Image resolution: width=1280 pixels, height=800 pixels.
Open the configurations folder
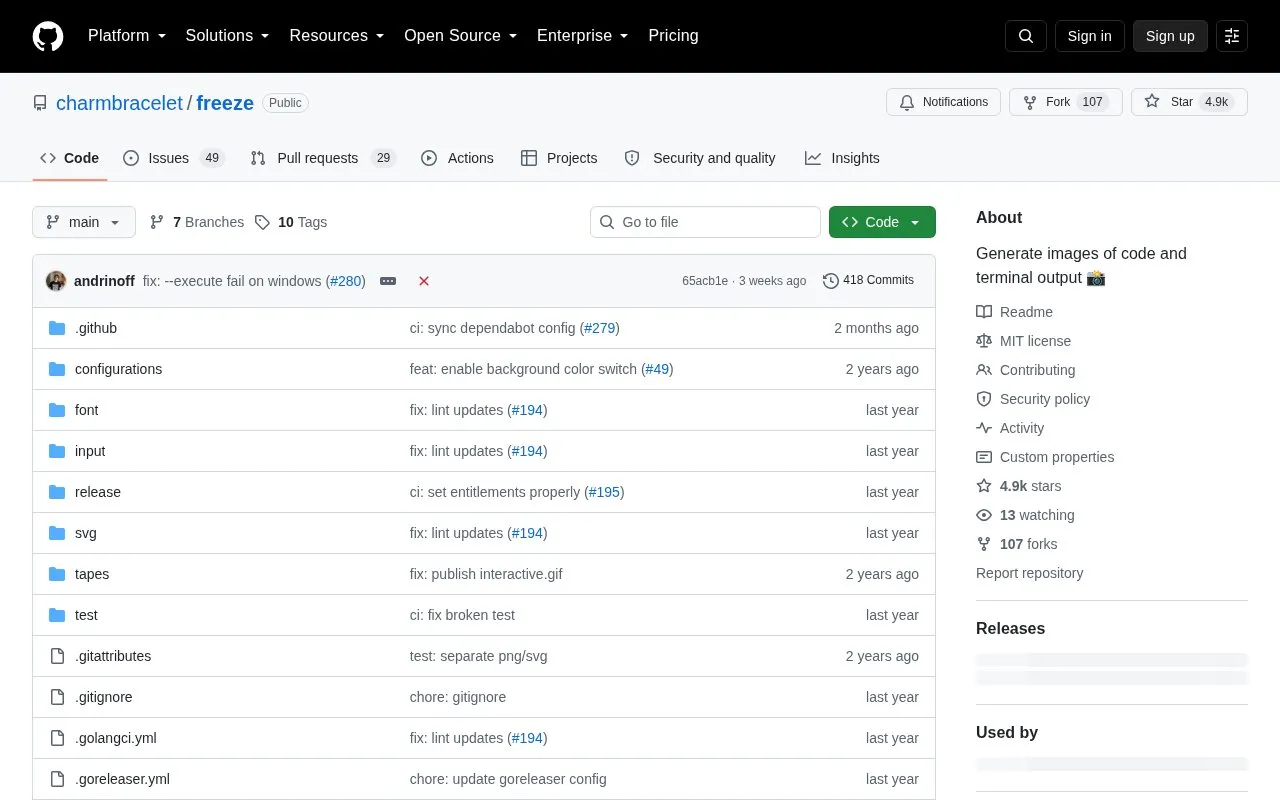tap(118, 369)
